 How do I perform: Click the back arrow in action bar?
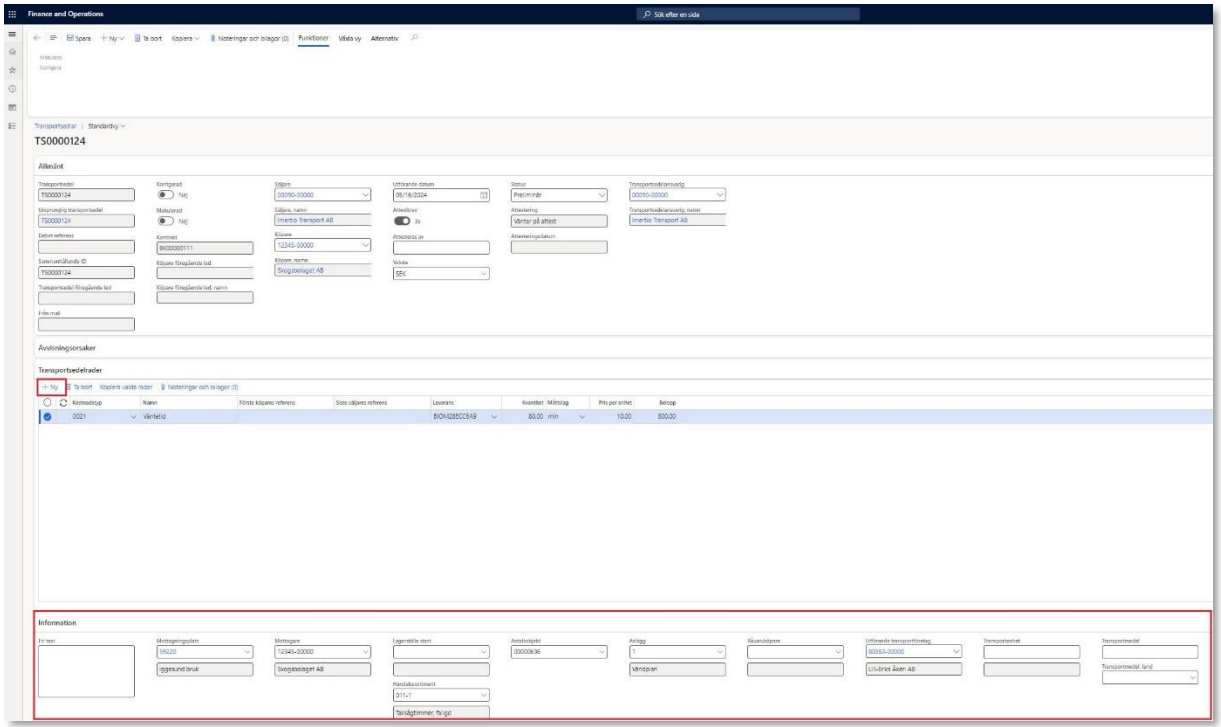point(37,37)
